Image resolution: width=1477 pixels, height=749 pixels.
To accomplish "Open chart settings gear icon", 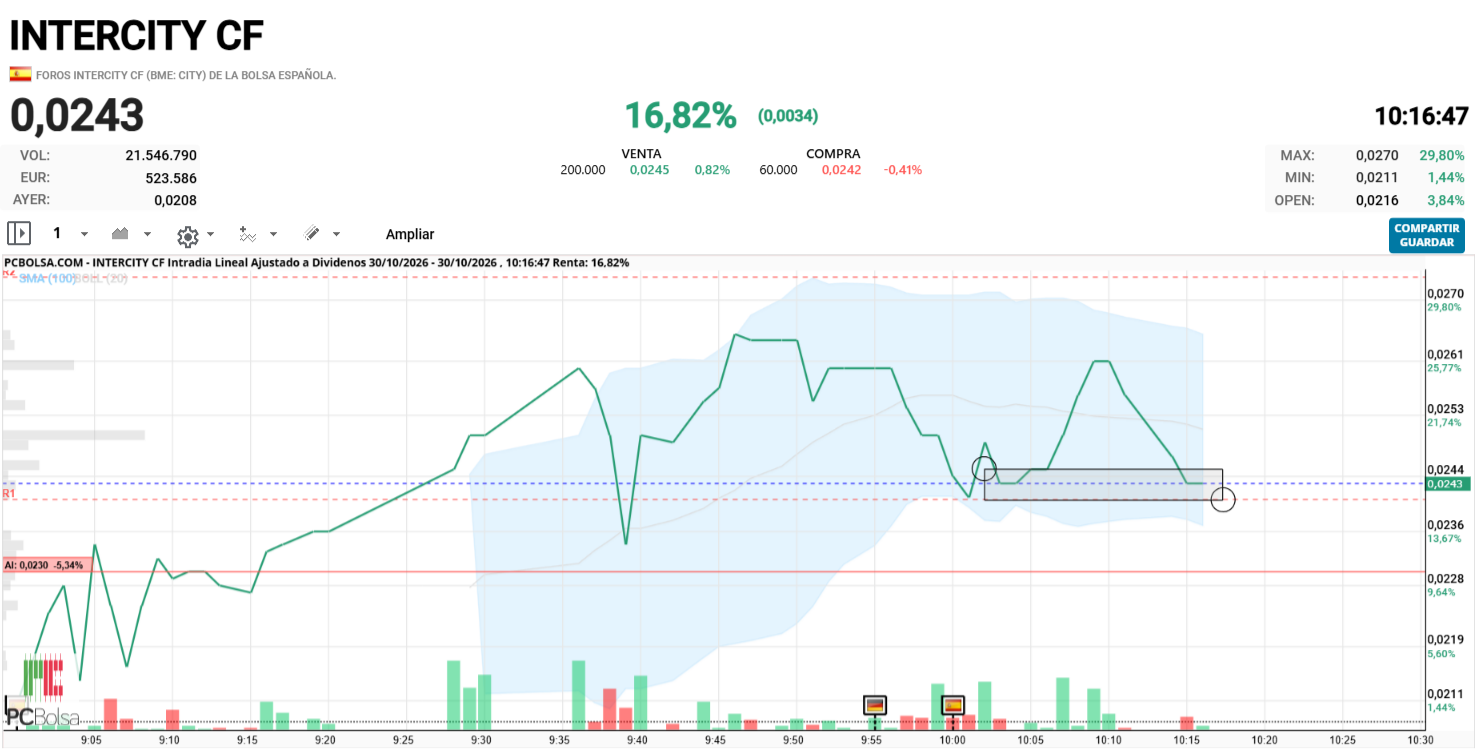I will point(187,236).
